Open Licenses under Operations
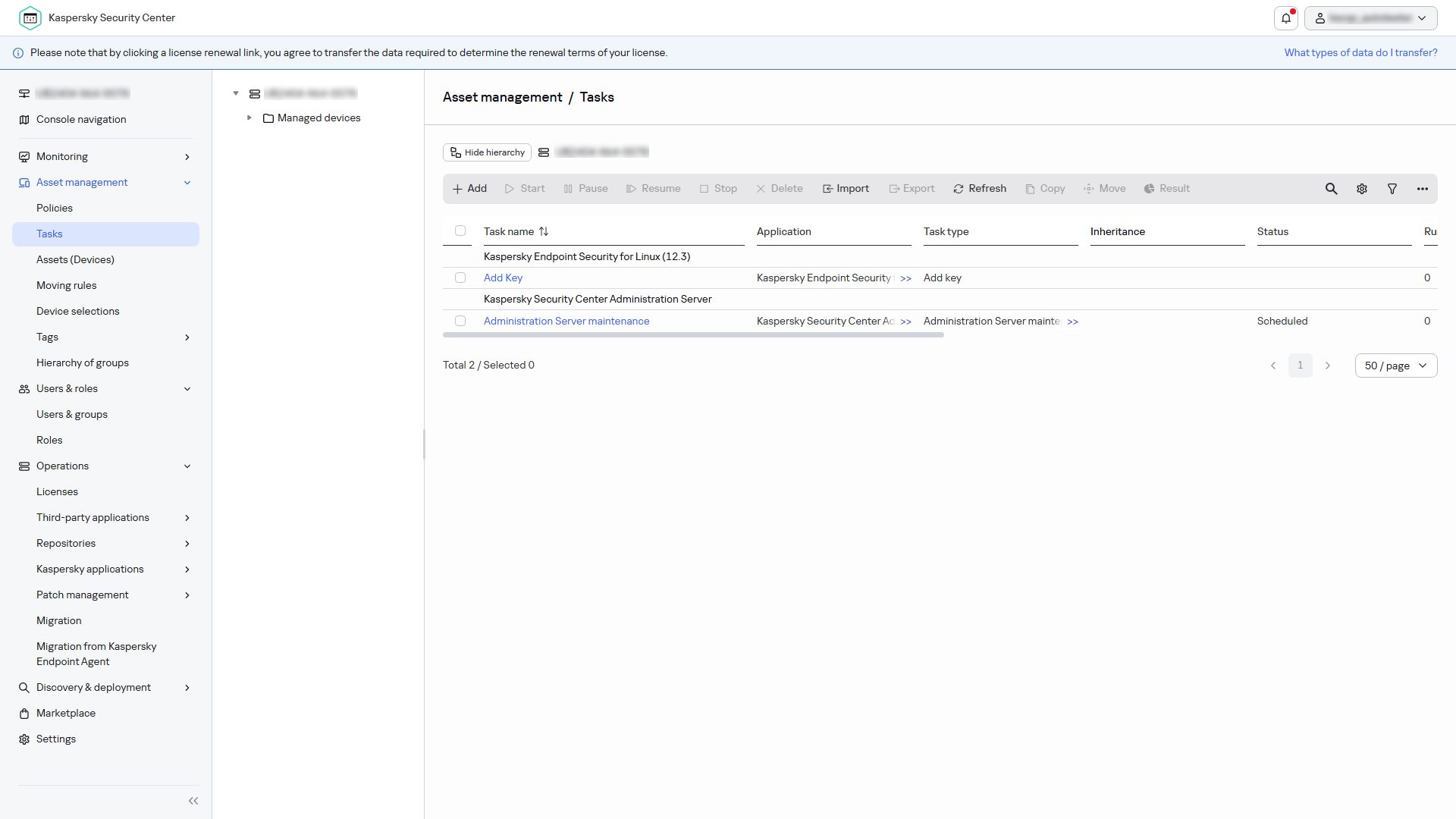The image size is (1456, 819). (57, 491)
